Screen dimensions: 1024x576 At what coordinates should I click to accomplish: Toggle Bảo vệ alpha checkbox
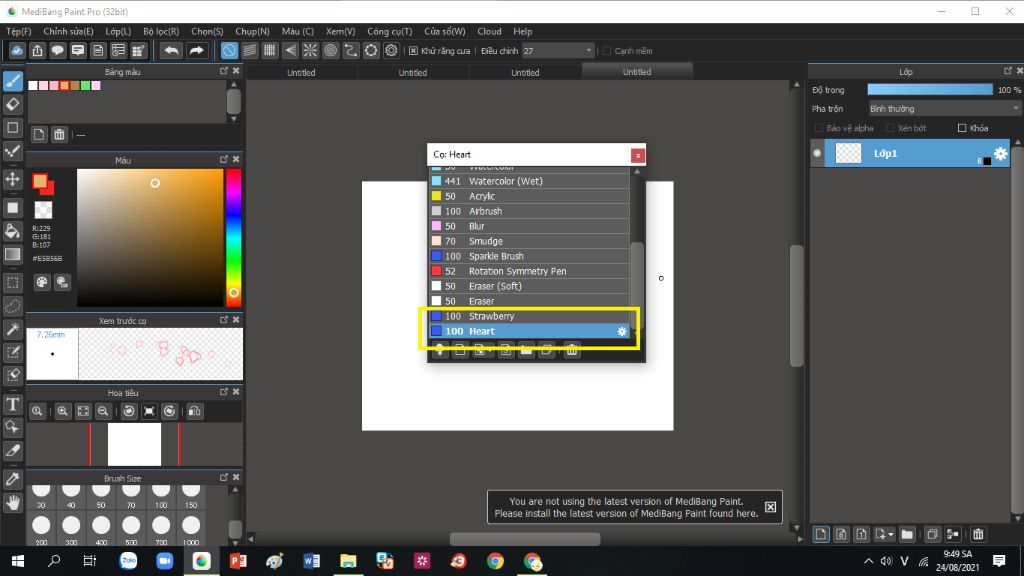(x=819, y=128)
